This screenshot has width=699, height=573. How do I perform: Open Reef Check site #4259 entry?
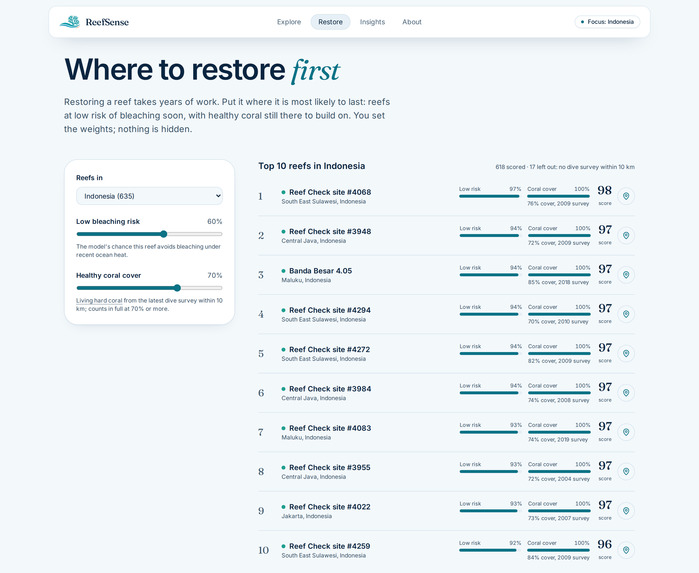329,546
